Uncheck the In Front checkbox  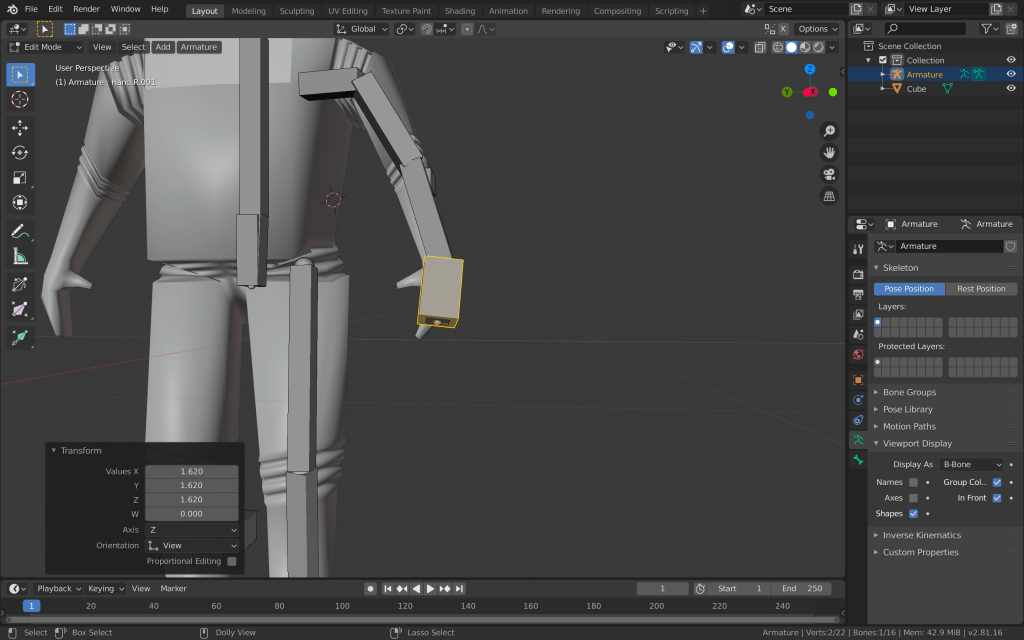pyautogui.click(x=997, y=498)
